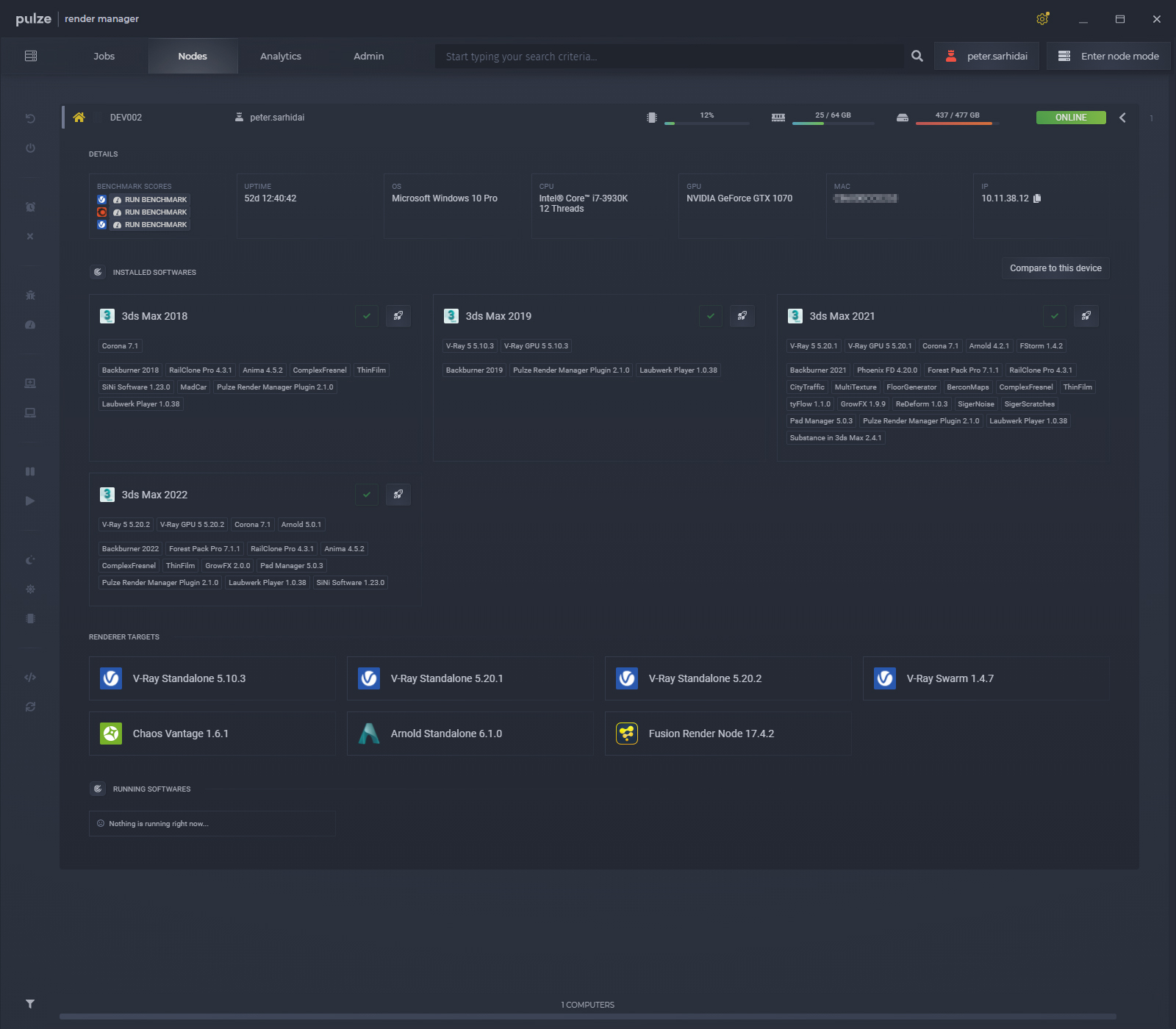Image resolution: width=1176 pixels, height=1029 pixels.
Task: Click the bug sidebar icon
Action: tap(30, 295)
